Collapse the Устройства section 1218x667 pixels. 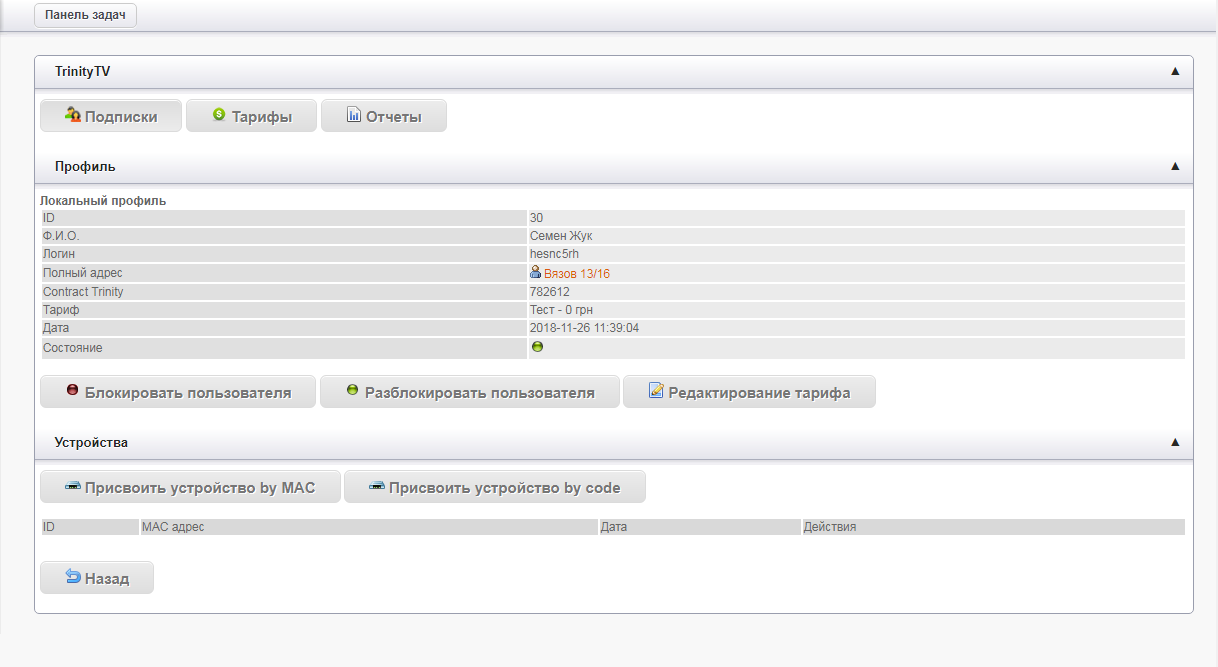click(1175, 442)
